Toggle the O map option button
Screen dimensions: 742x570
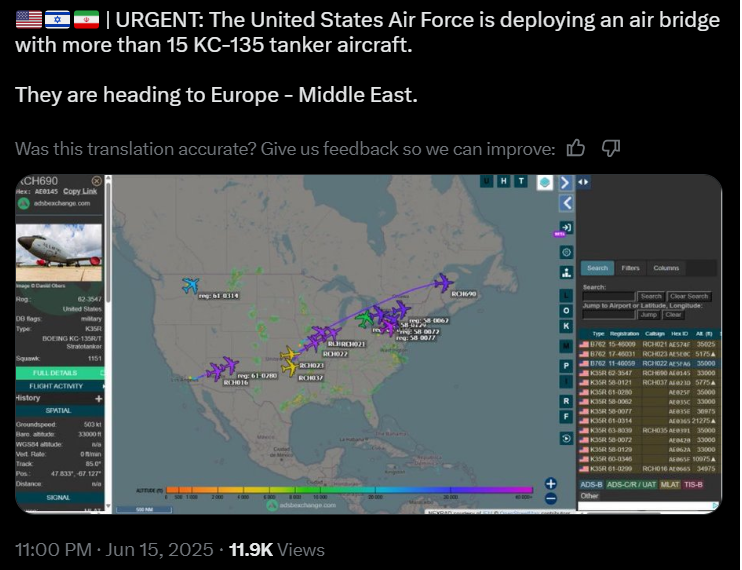[566, 311]
